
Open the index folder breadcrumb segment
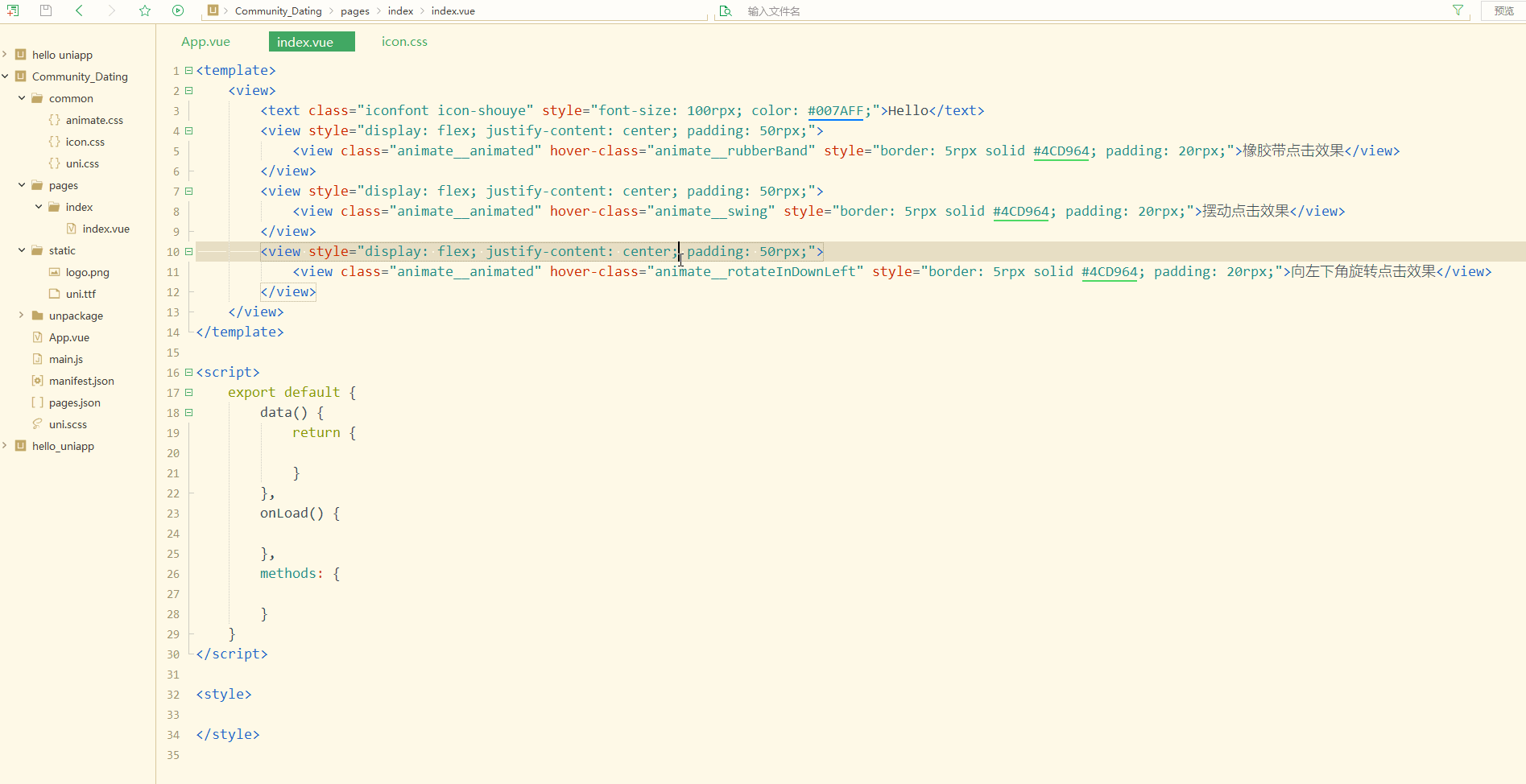point(400,11)
